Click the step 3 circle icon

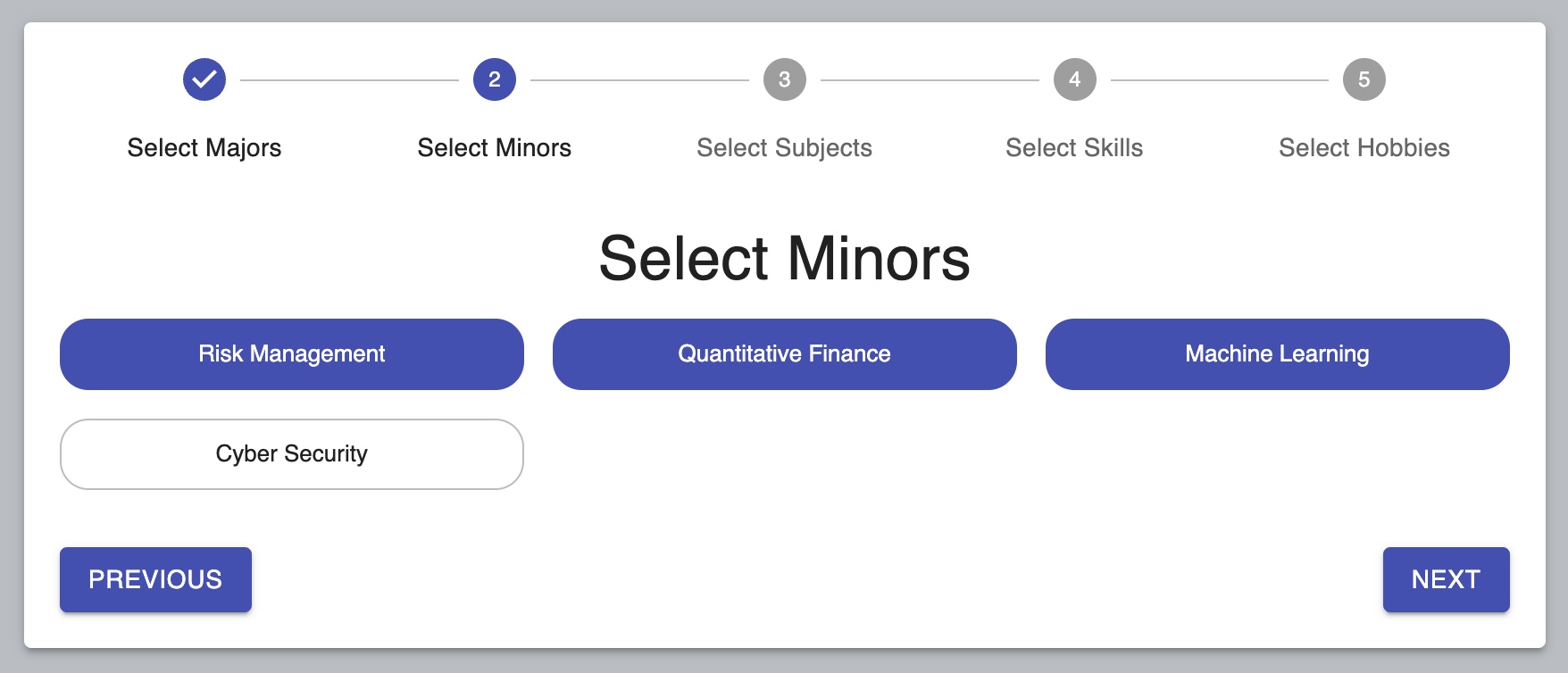coord(785,79)
